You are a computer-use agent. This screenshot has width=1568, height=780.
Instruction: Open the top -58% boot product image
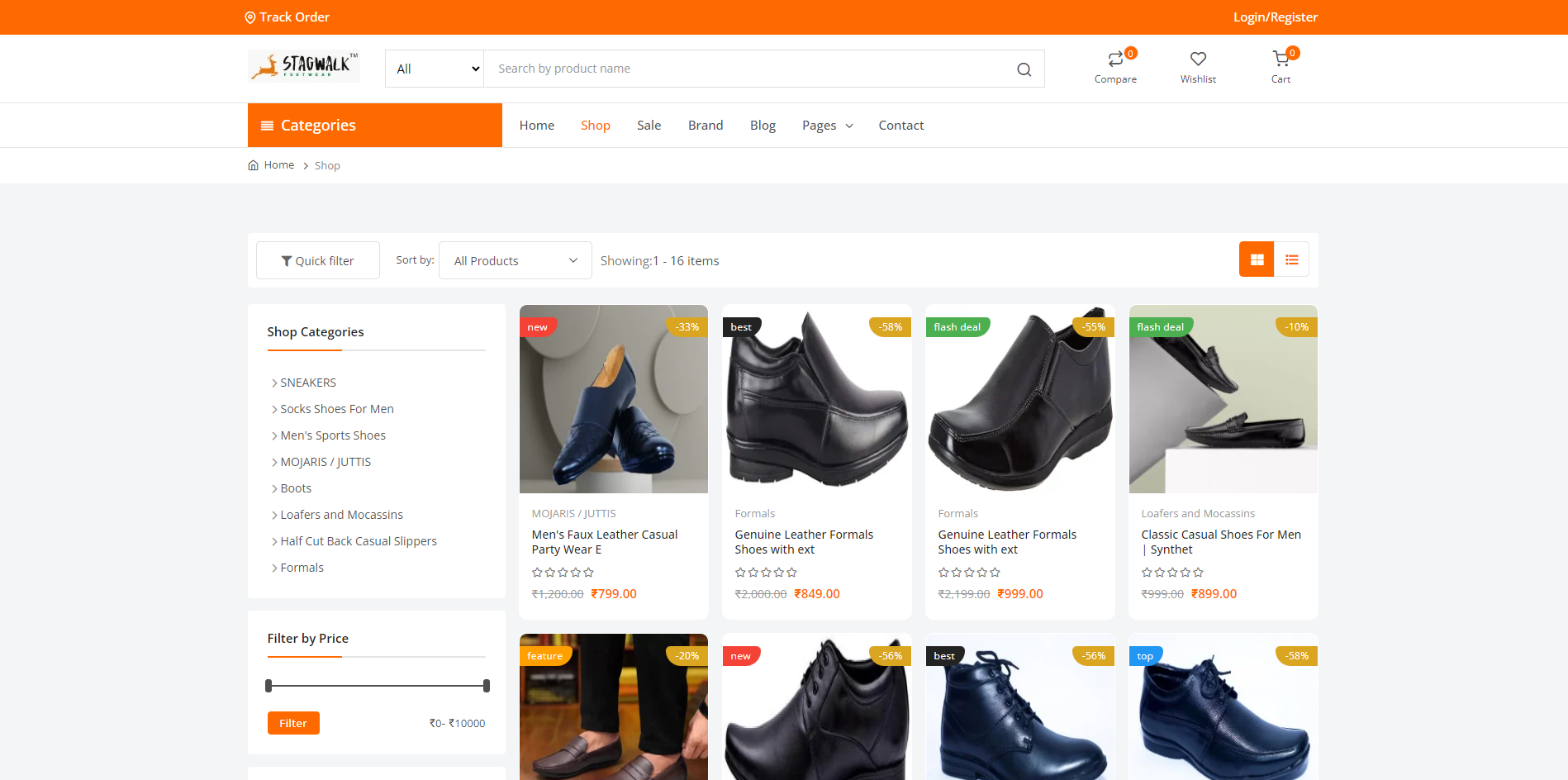coord(1224,707)
